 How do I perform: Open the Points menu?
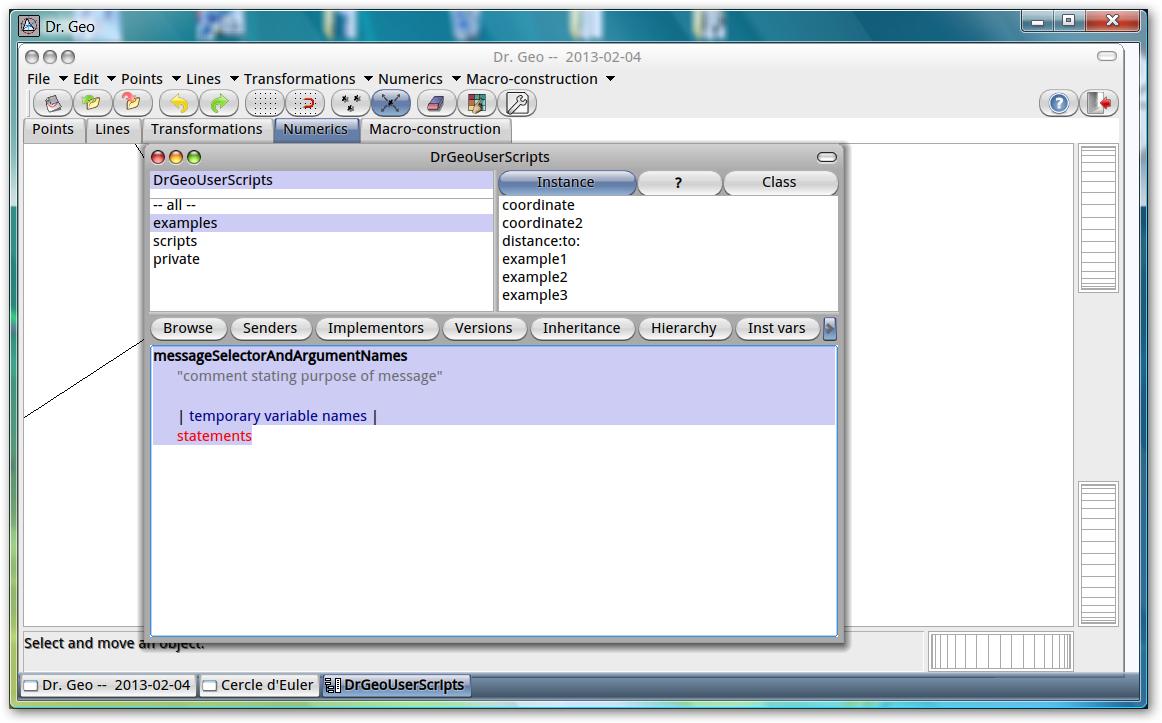[x=150, y=79]
